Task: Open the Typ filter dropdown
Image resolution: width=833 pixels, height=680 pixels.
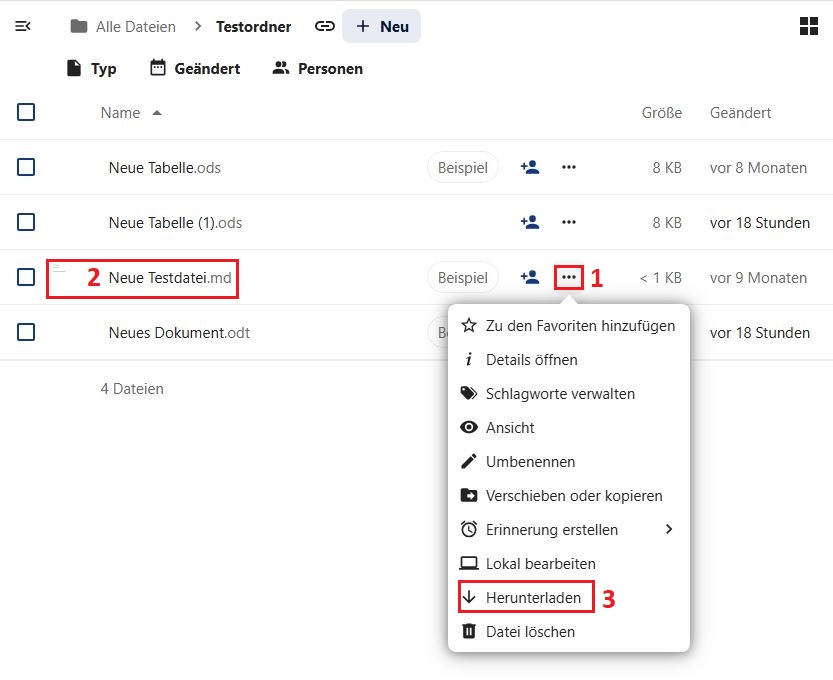Action: click(x=91, y=69)
